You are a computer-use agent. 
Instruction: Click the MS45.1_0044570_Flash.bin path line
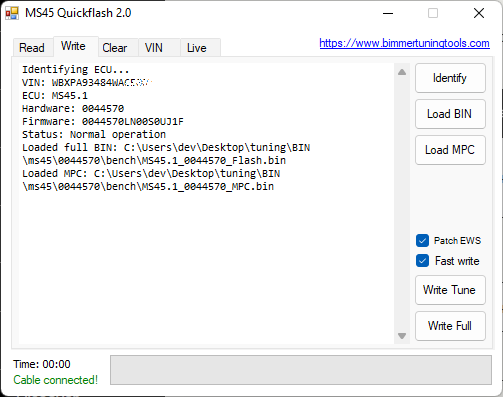click(x=154, y=161)
